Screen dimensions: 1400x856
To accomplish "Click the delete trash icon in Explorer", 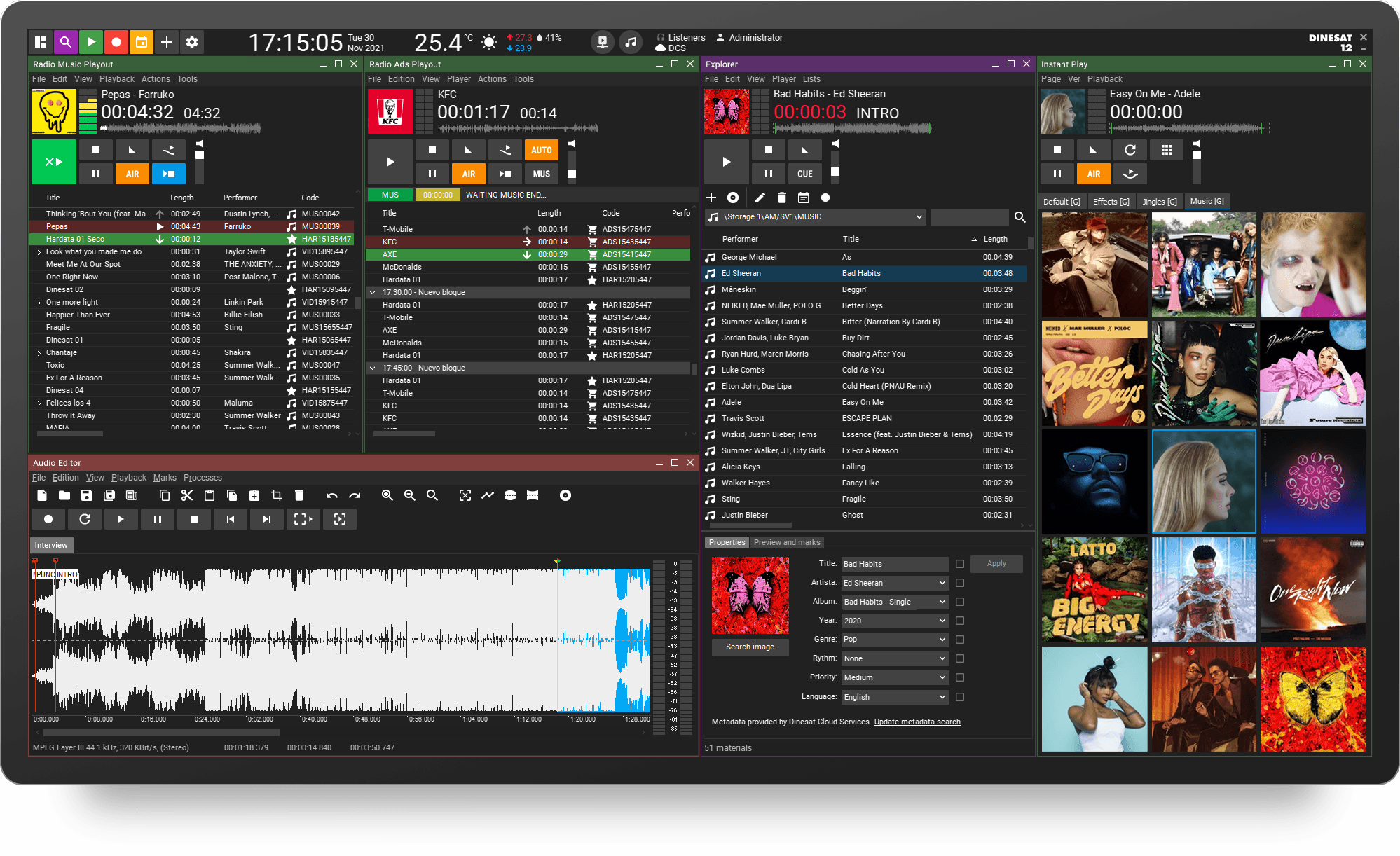I will (x=781, y=198).
